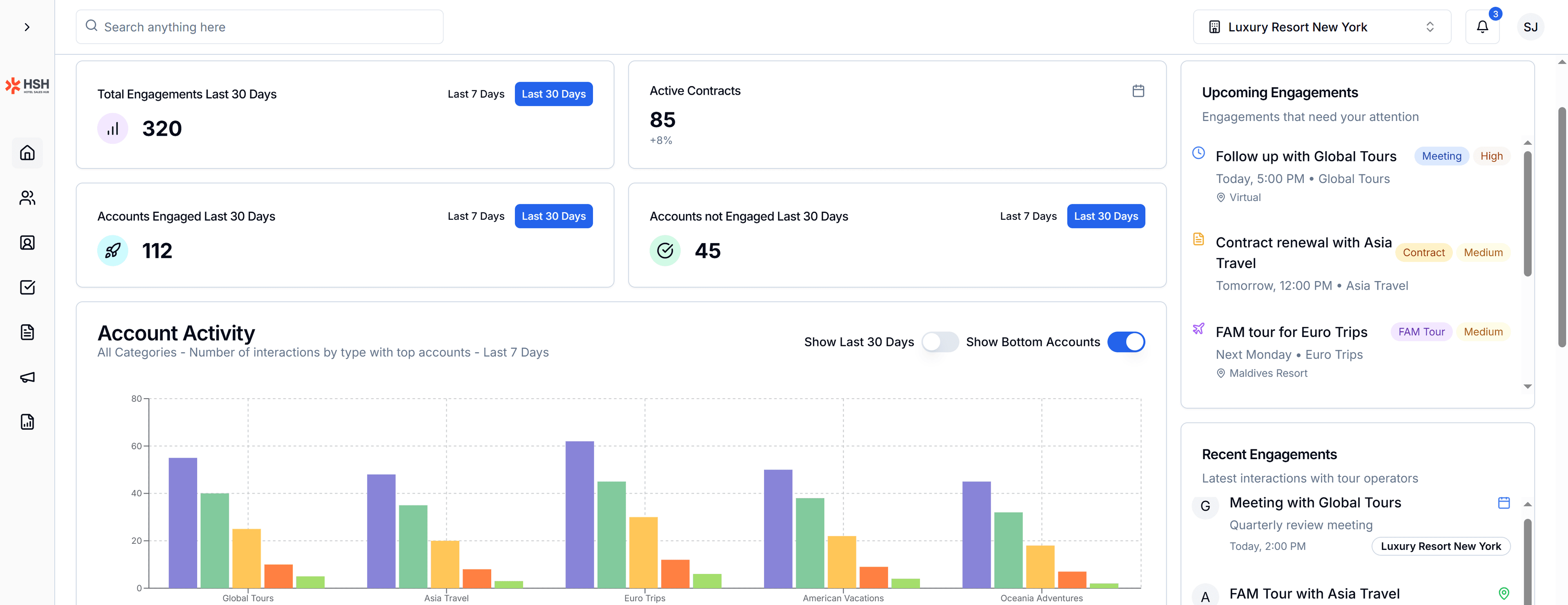This screenshot has height=605, width=1568.
Task: Open the chart reports sidebar icon
Action: click(27, 422)
